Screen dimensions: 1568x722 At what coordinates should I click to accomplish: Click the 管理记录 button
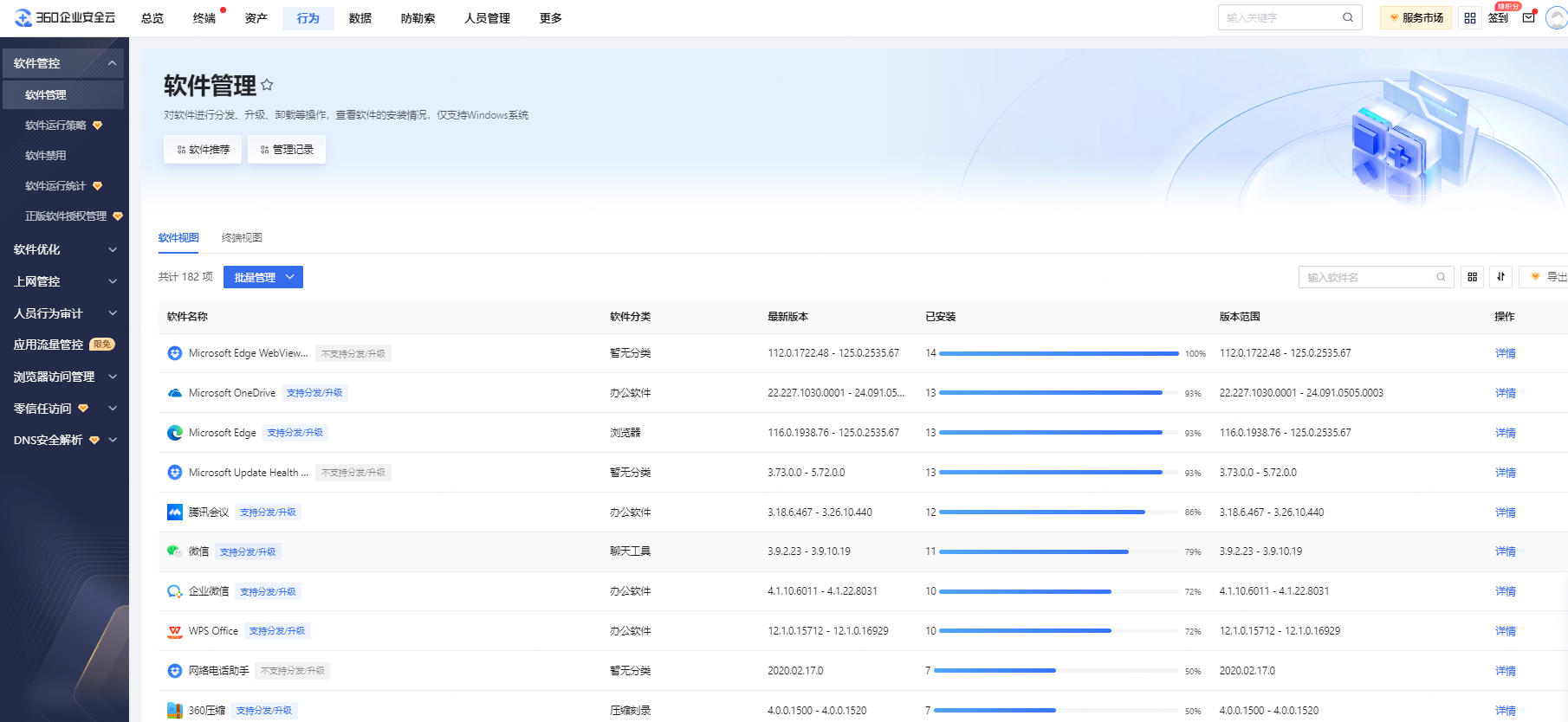(287, 150)
